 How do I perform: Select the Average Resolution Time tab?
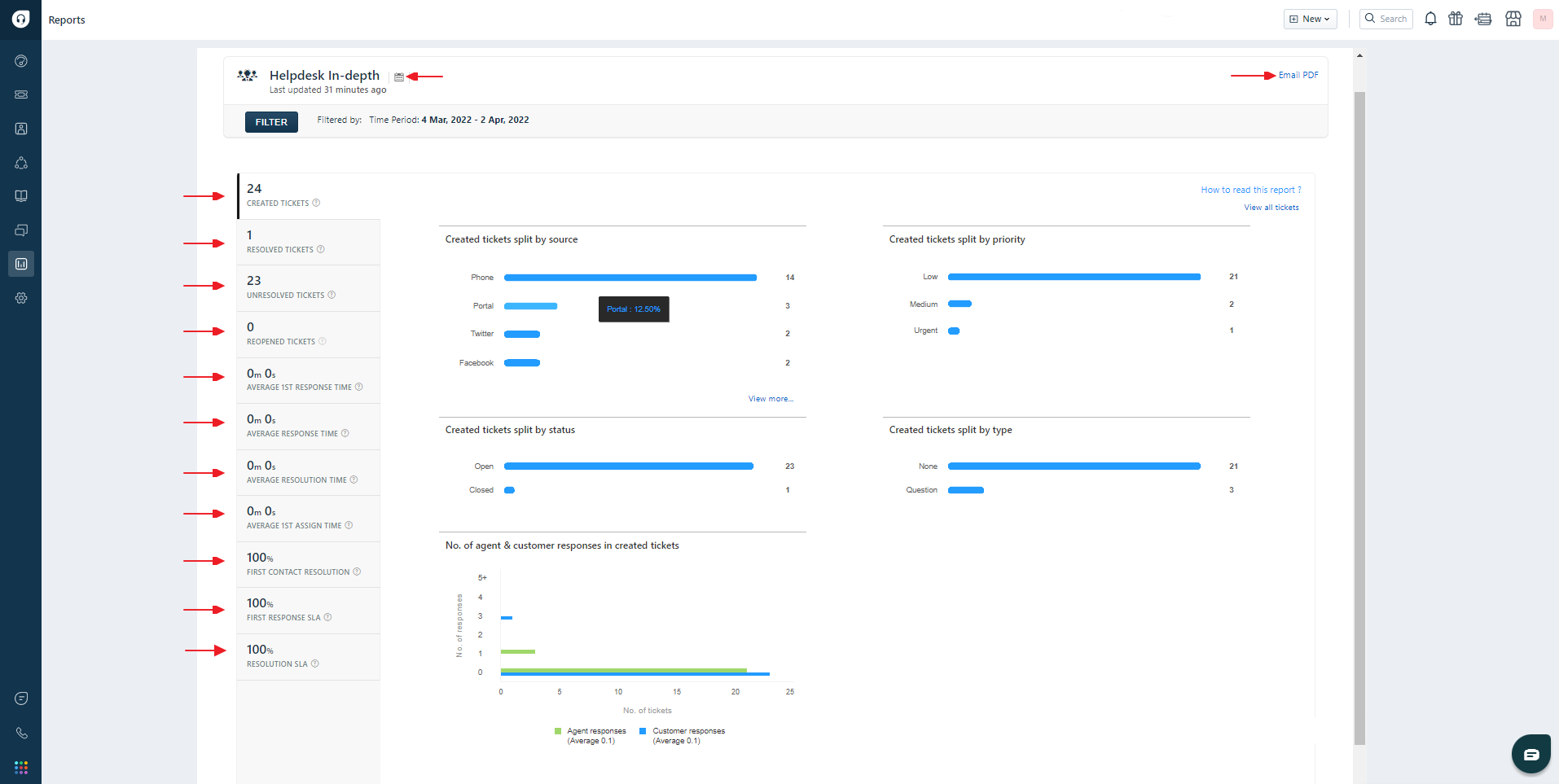pos(309,473)
